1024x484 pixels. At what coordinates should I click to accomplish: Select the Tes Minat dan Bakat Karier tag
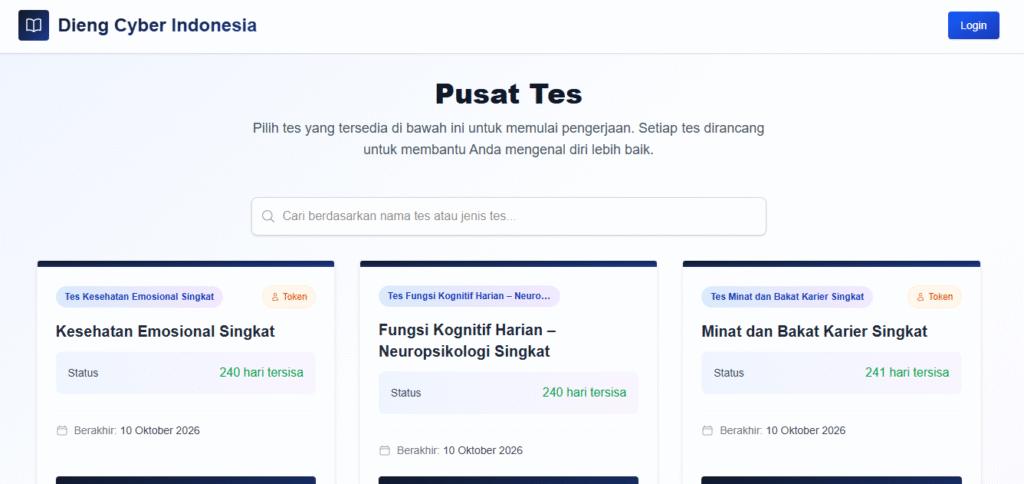click(x=787, y=297)
